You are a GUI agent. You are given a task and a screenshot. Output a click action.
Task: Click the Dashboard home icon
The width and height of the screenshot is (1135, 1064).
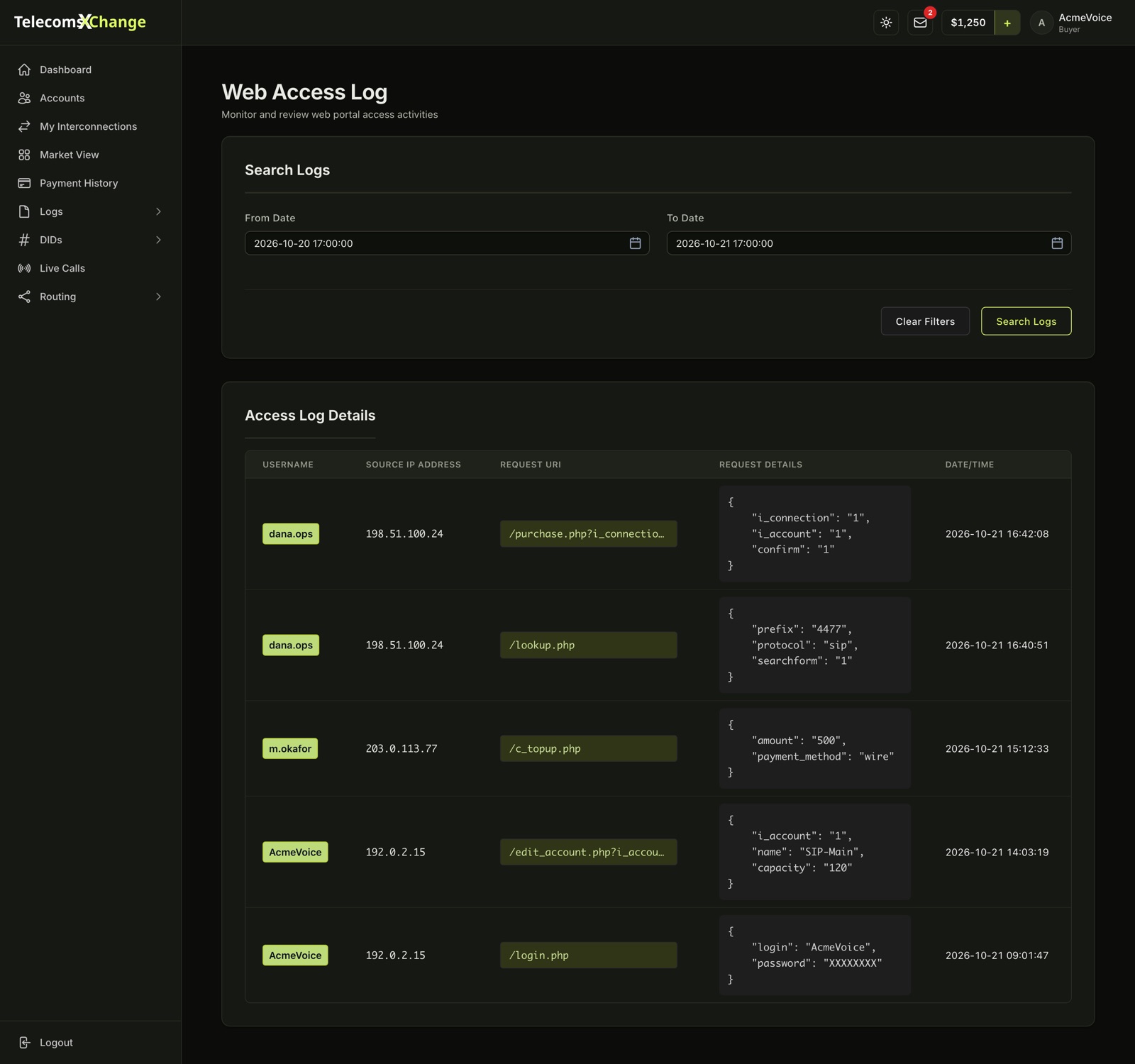tap(24, 70)
